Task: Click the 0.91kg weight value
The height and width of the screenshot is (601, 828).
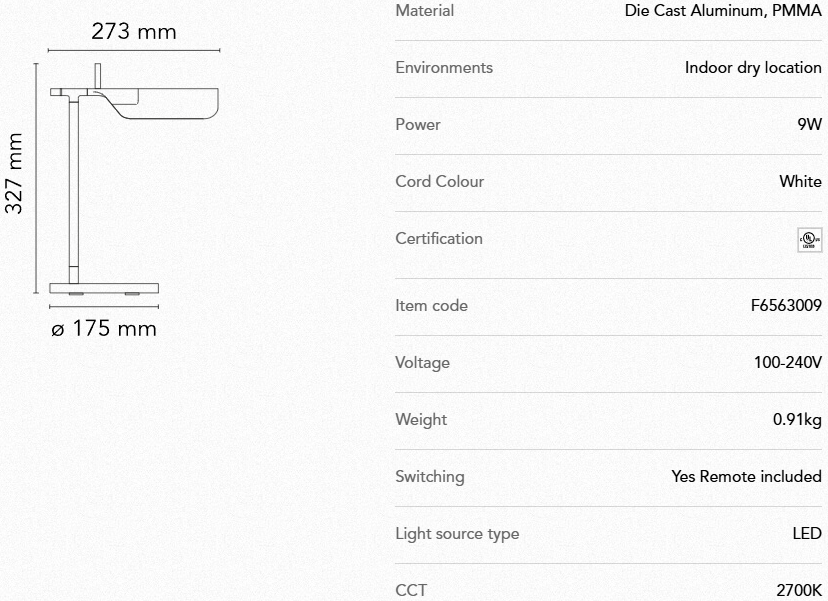Action: (x=797, y=420)
